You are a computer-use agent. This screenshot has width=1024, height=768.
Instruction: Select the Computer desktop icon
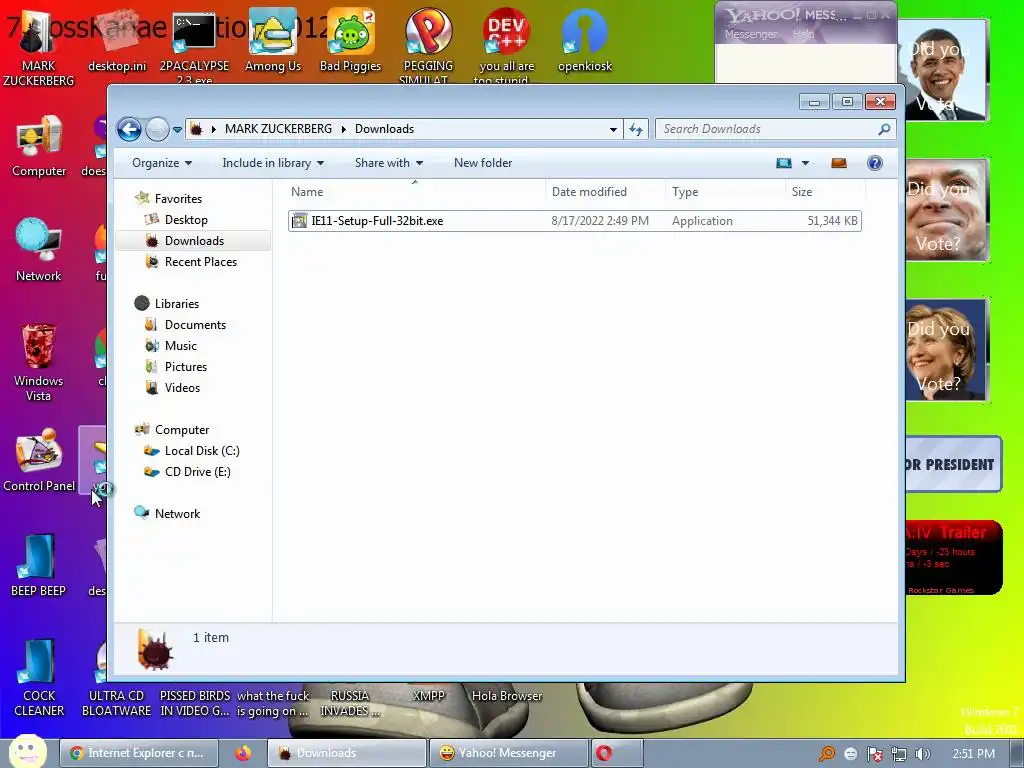point(39,146)
